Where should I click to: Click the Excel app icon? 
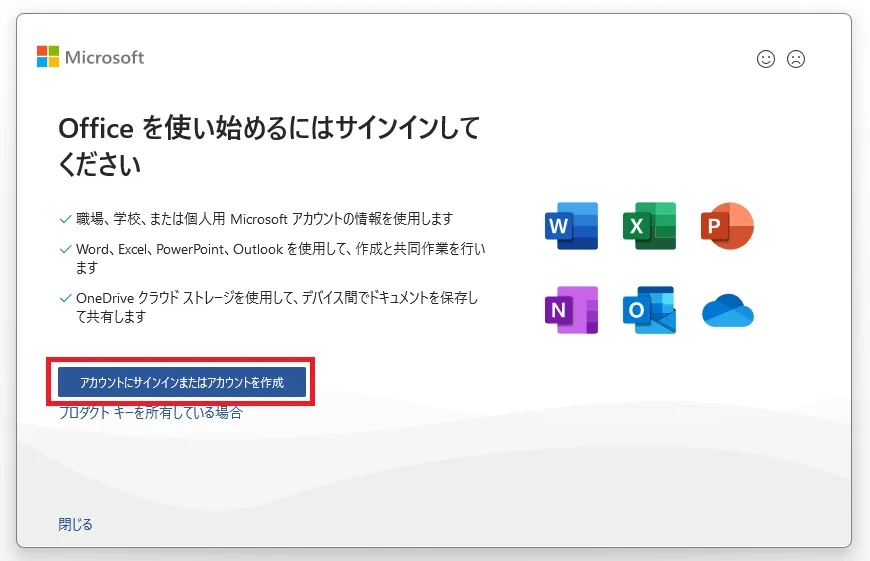point(649,226)
